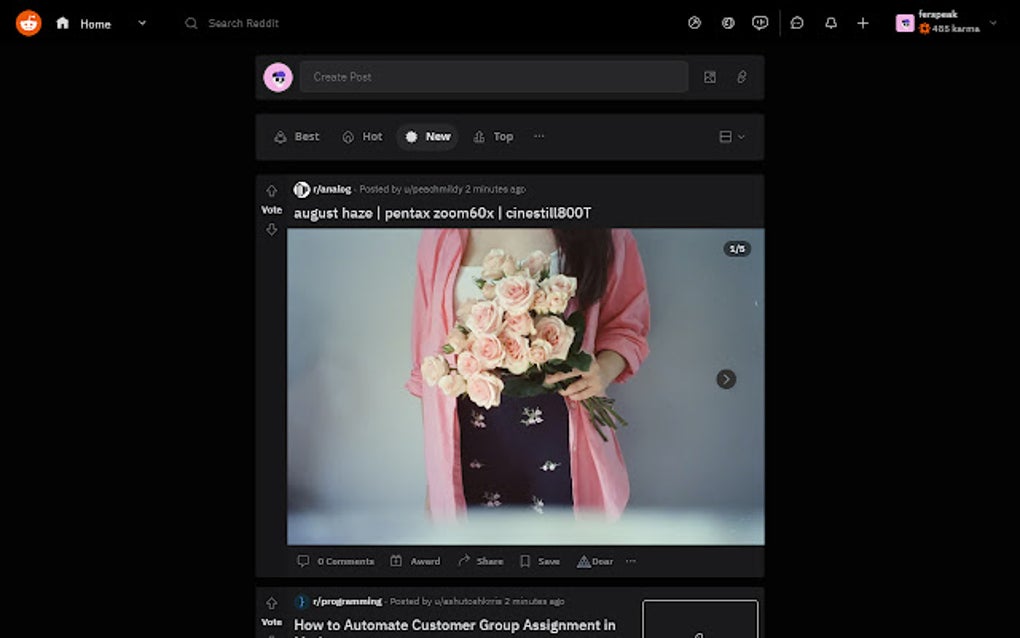Image resolution: width=1020 pixels, height=638 pixels.
Task: Create a post using the plus icon
Action: coord(862,22)
